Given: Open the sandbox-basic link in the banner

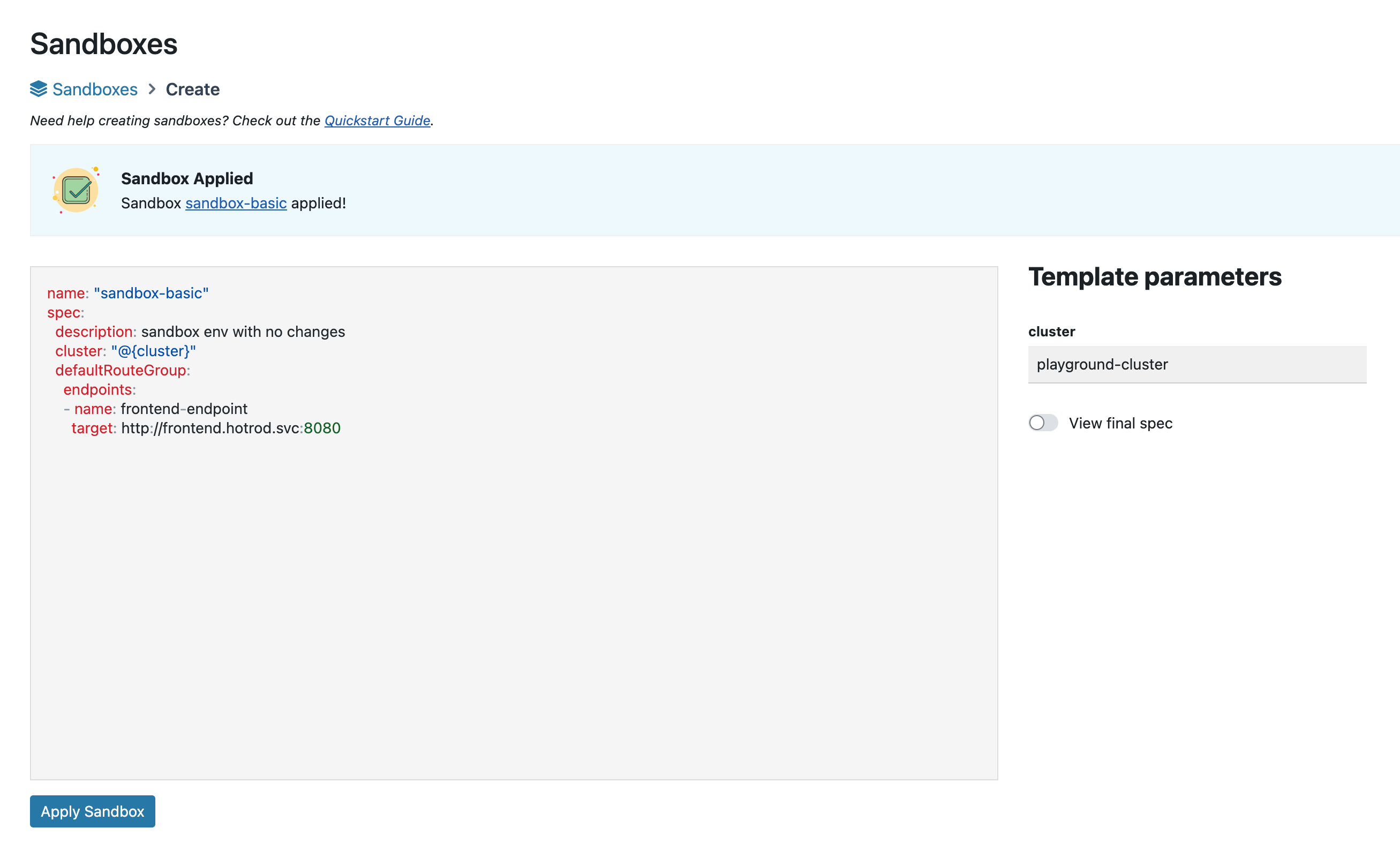Looking at the screenshot, I should (236, 203).
